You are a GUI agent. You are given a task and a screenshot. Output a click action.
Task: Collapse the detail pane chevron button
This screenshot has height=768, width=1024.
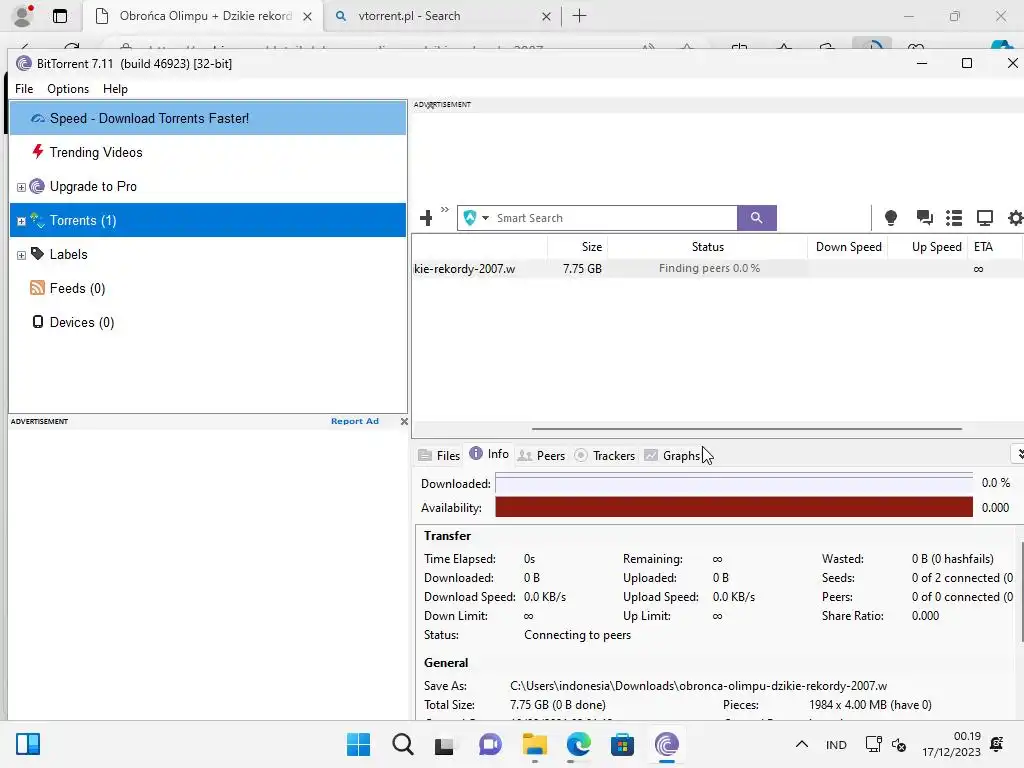(x=1017, y=454)
